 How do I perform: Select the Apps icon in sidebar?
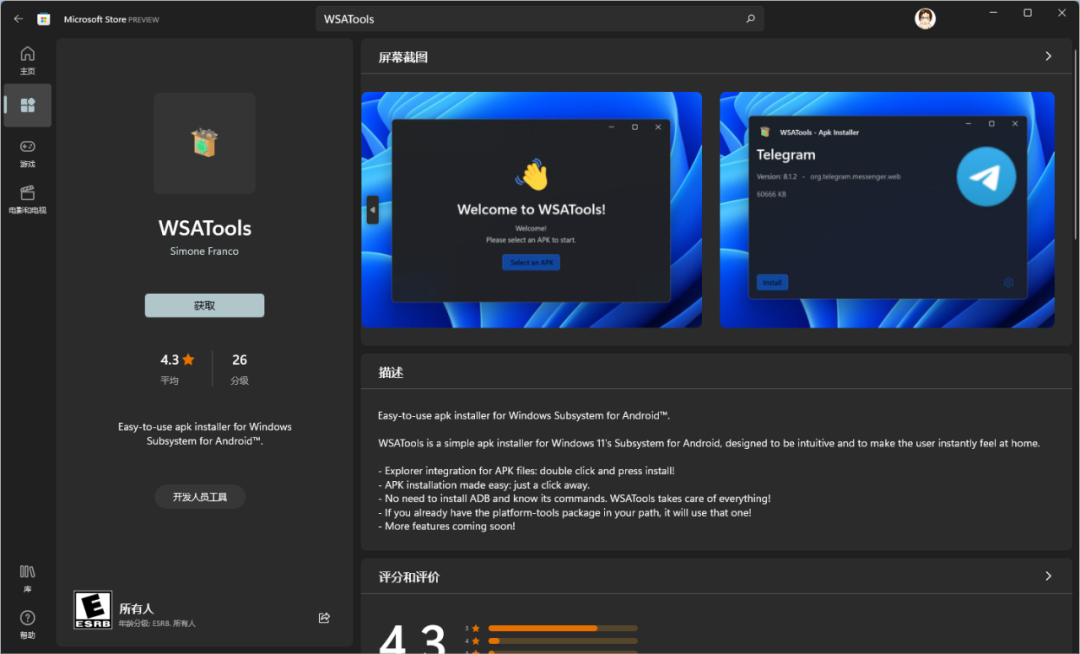point(27,105)
